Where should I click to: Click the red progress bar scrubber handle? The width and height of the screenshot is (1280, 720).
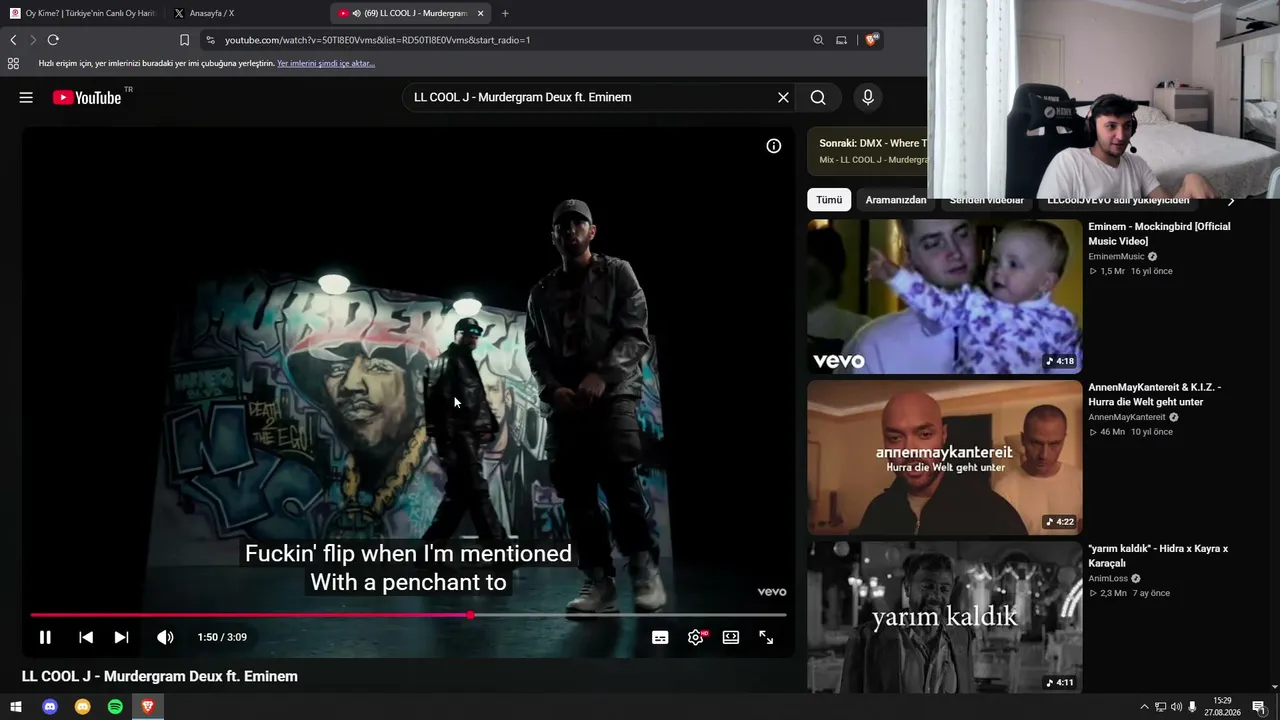coord(470,615)
